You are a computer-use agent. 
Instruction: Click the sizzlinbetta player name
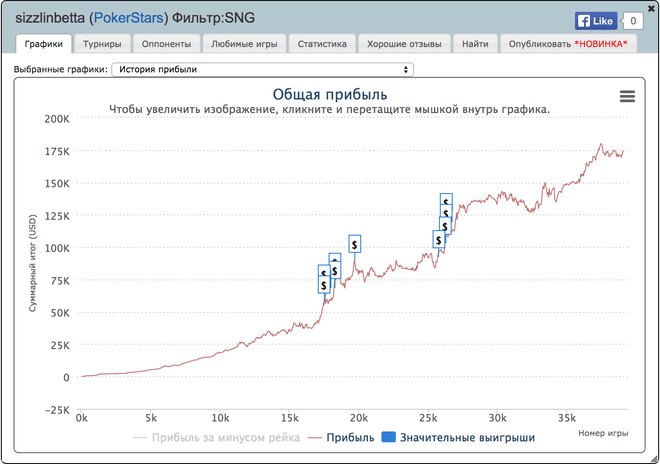point(50,18)
